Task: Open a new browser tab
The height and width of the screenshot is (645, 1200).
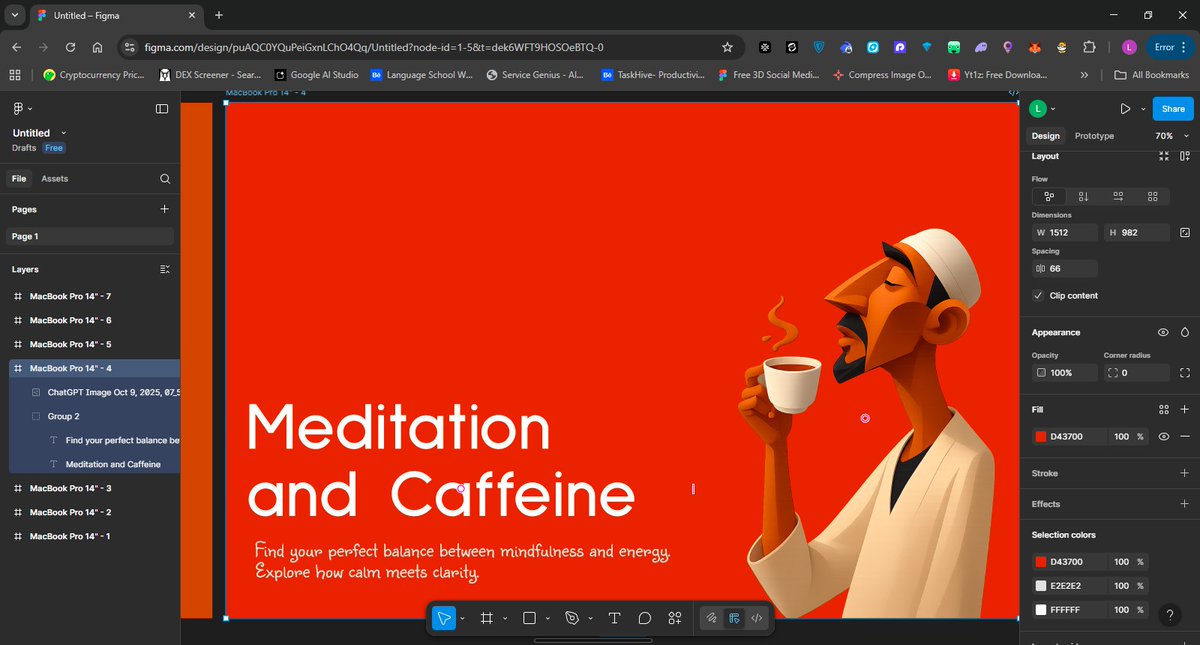Action: (x=219, y=15)
